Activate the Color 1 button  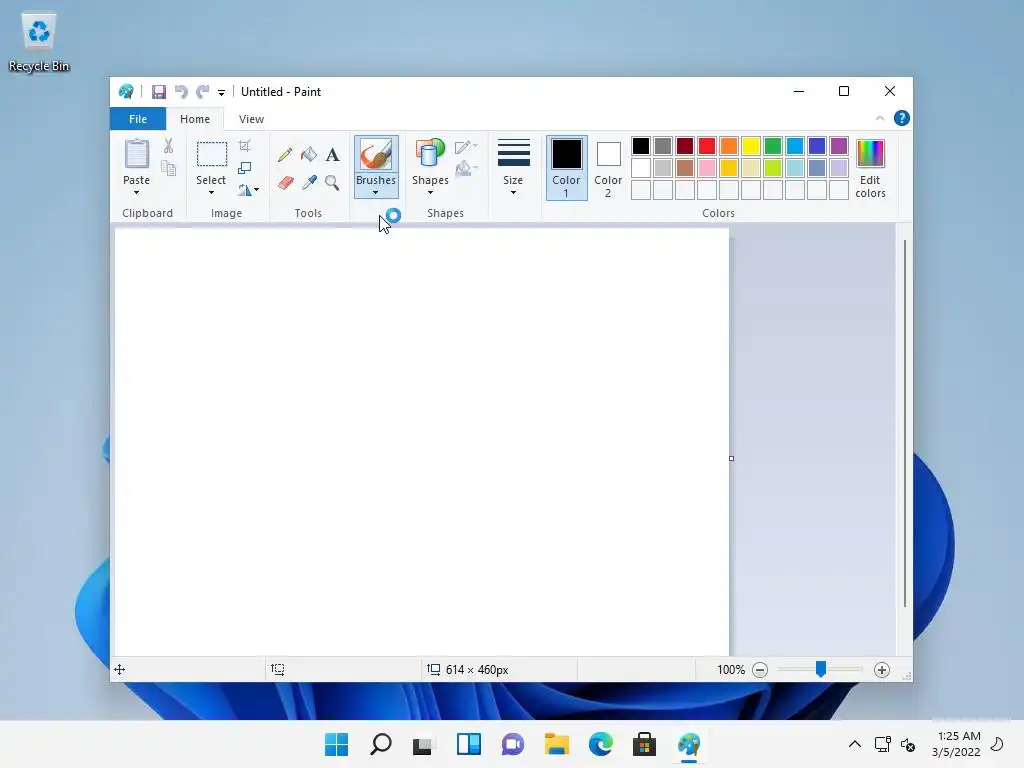(x=566, y=168)
